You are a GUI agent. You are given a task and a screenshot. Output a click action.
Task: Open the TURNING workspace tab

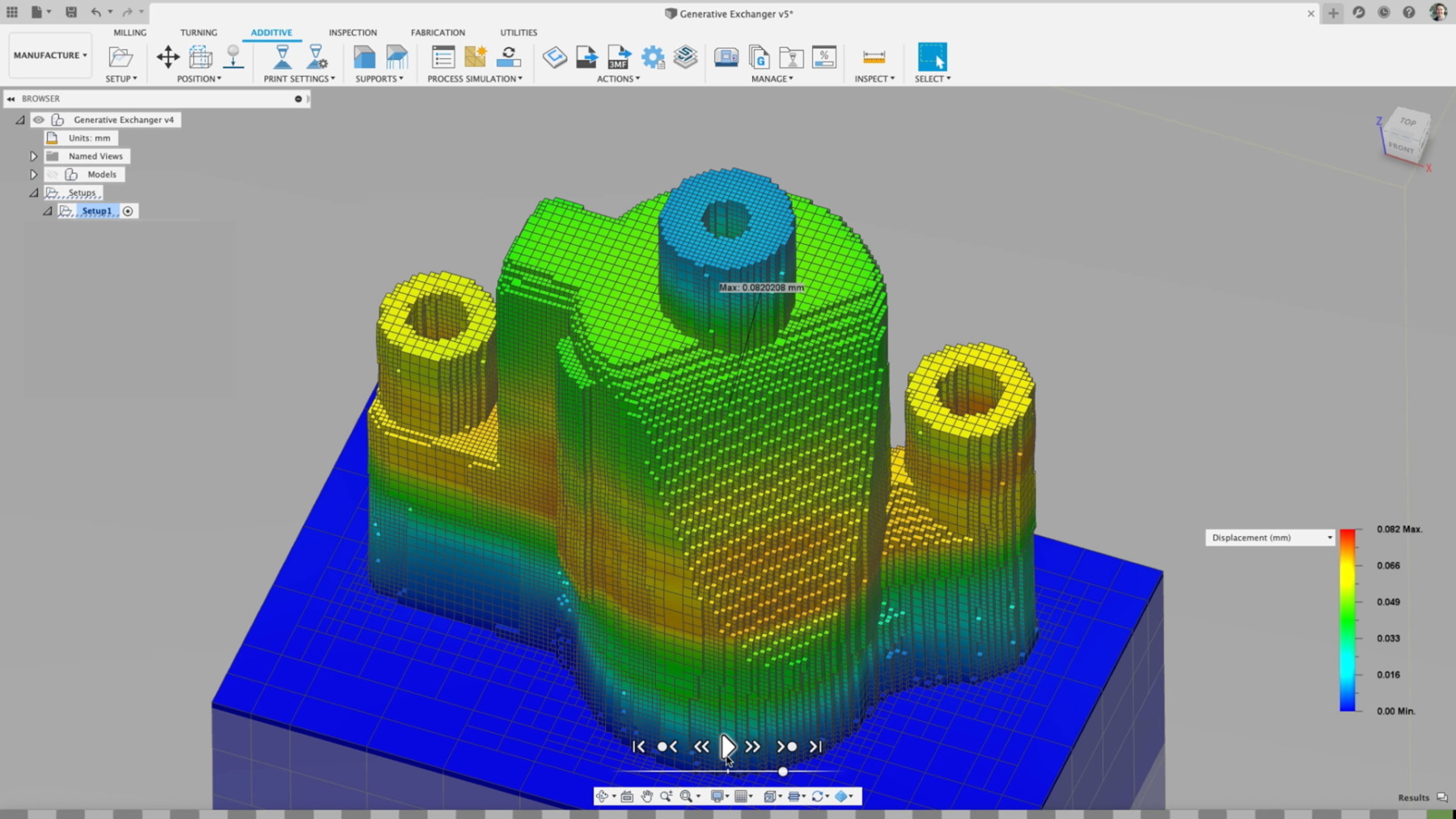198,32
